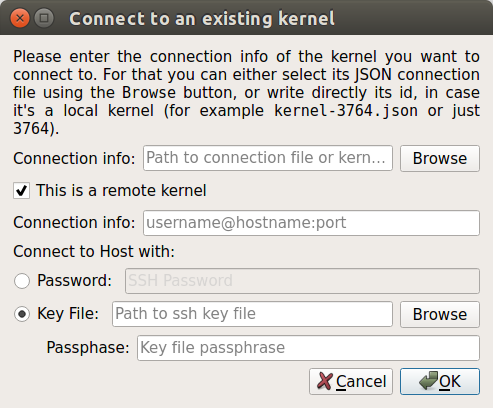Click the dialog title 'Connect to an existing kernel'

pos(202,19)
